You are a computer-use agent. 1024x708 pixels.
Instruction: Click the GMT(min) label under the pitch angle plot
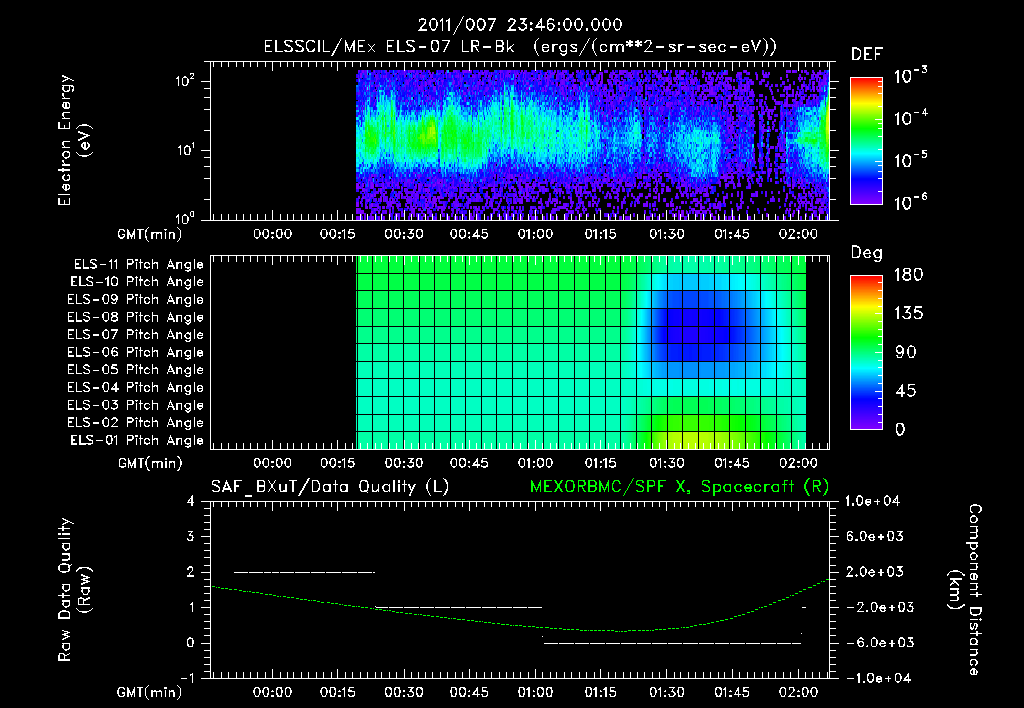click(x=150, y=463)
